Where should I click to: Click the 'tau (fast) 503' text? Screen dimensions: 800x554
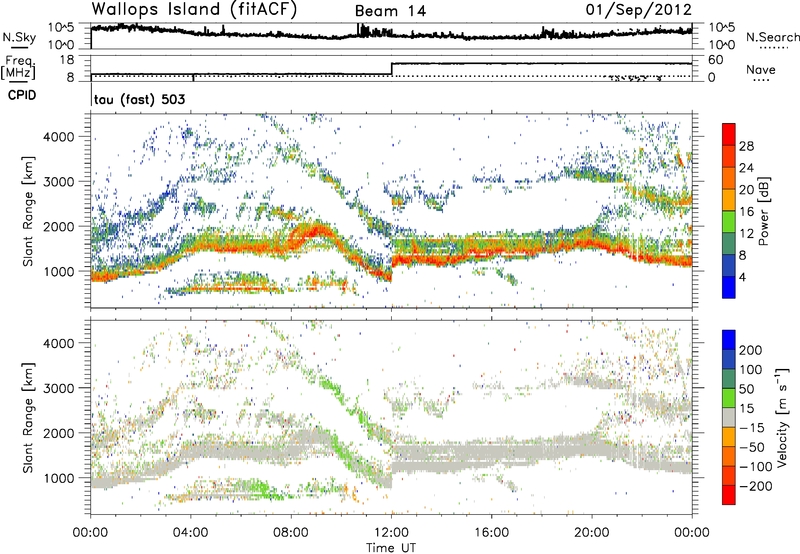pyautogui.click(x=139, y=99)
